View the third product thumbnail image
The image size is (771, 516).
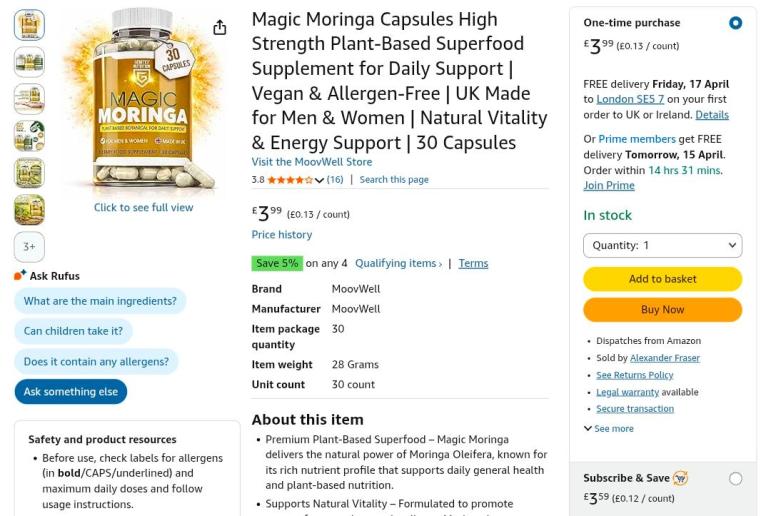click(x=29, y=99)
